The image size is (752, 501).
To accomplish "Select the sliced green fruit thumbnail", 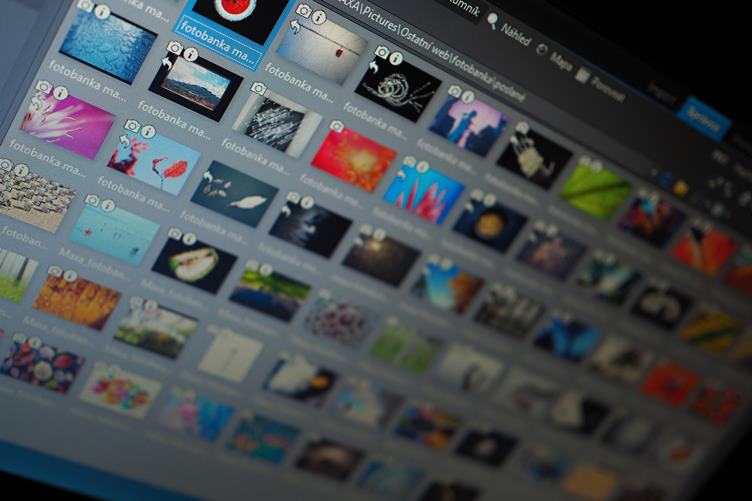I will coord(194,265).
